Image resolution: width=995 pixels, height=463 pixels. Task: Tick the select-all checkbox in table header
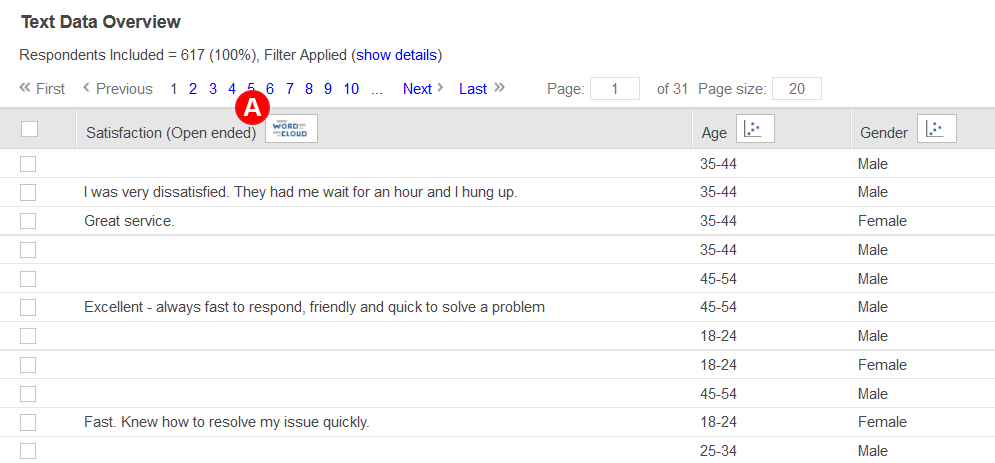pos(29,129)
